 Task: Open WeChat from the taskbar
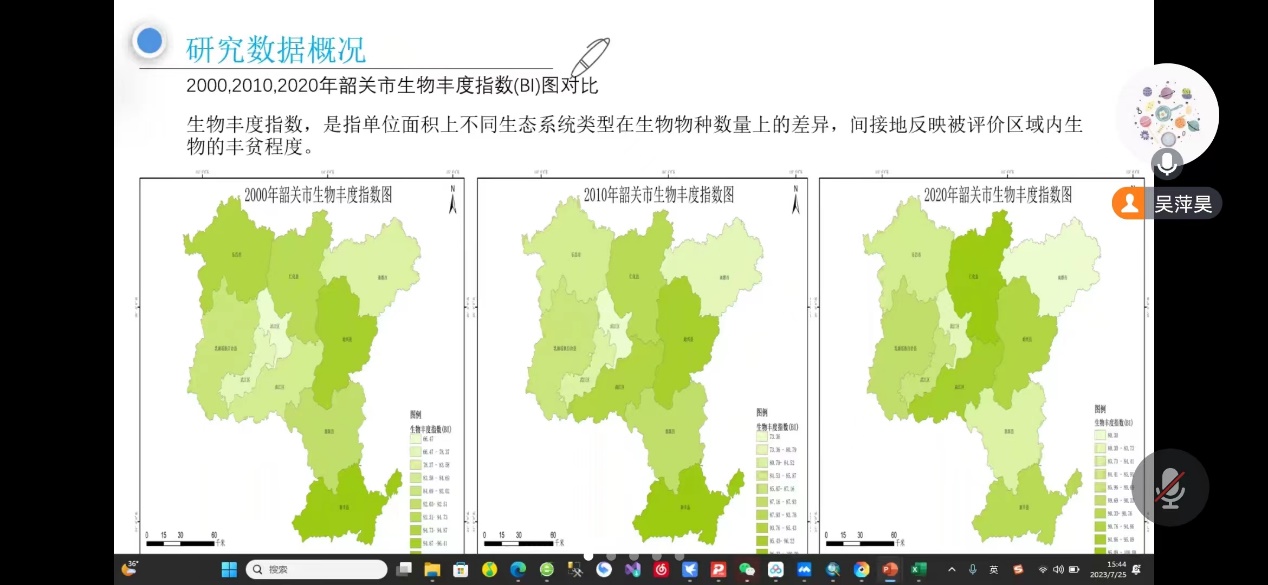coord(746,569)
